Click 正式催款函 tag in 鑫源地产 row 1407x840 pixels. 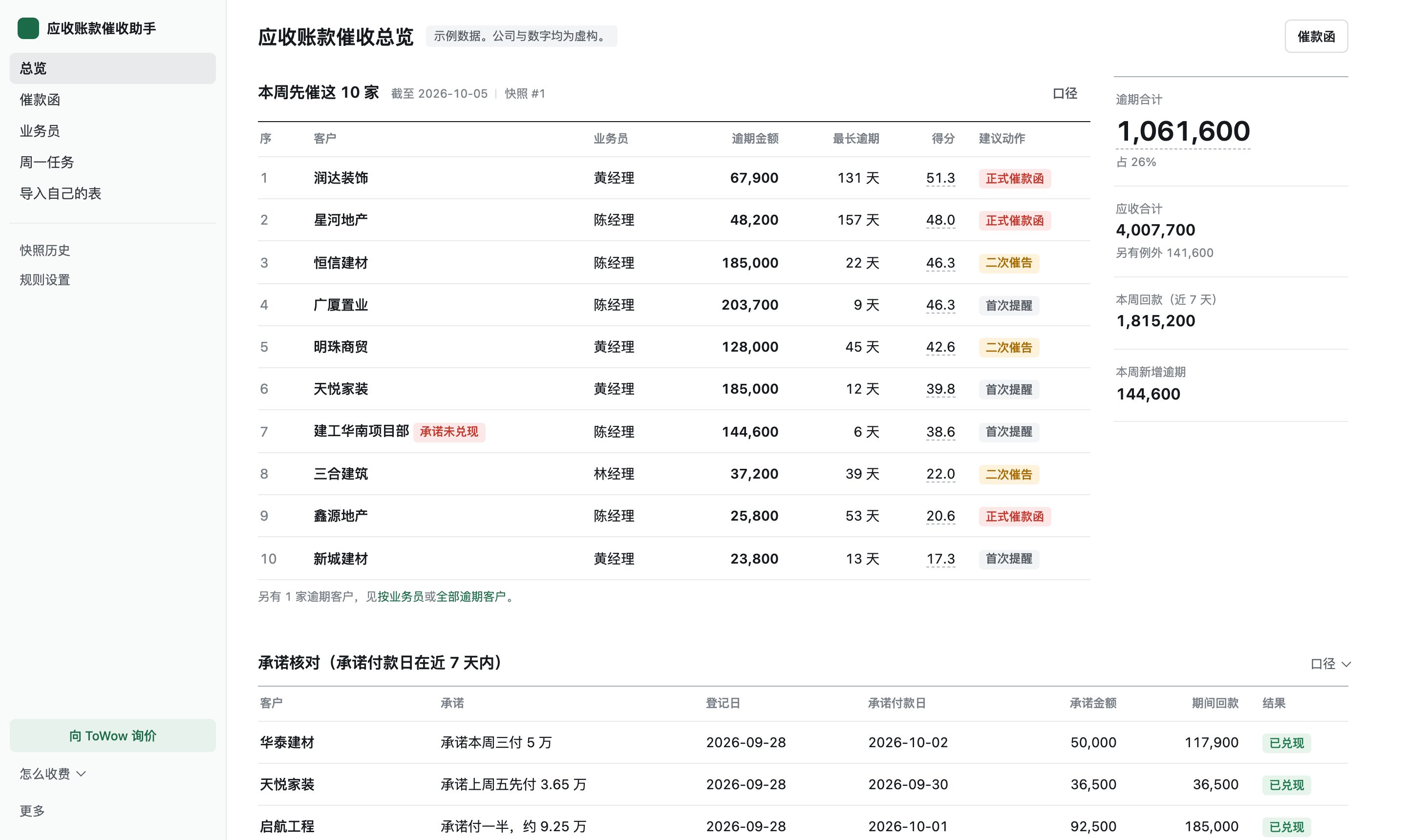[1015, 516]
